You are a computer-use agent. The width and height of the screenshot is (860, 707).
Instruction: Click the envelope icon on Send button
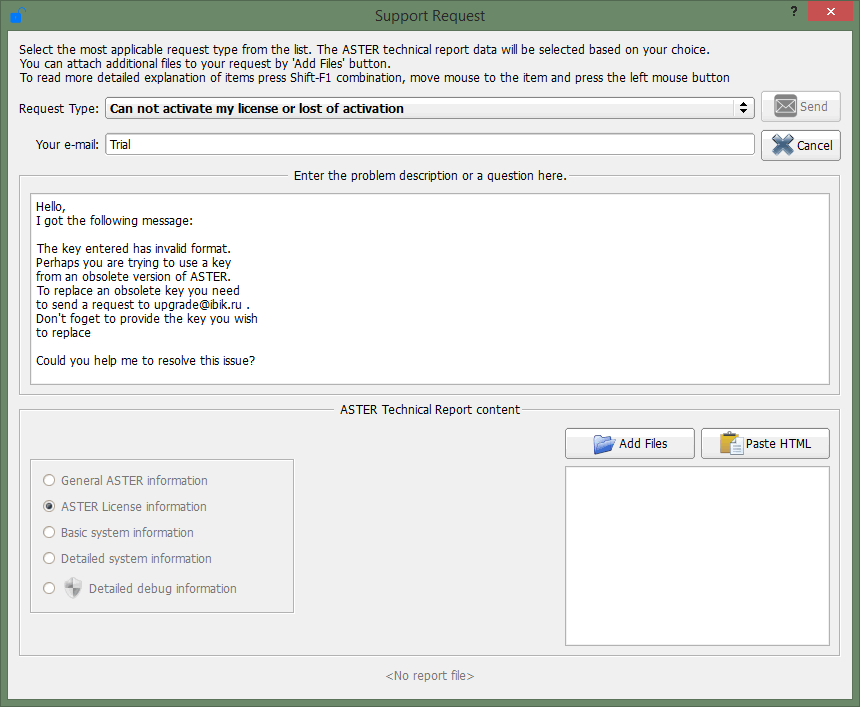click(x=785, y=106)
